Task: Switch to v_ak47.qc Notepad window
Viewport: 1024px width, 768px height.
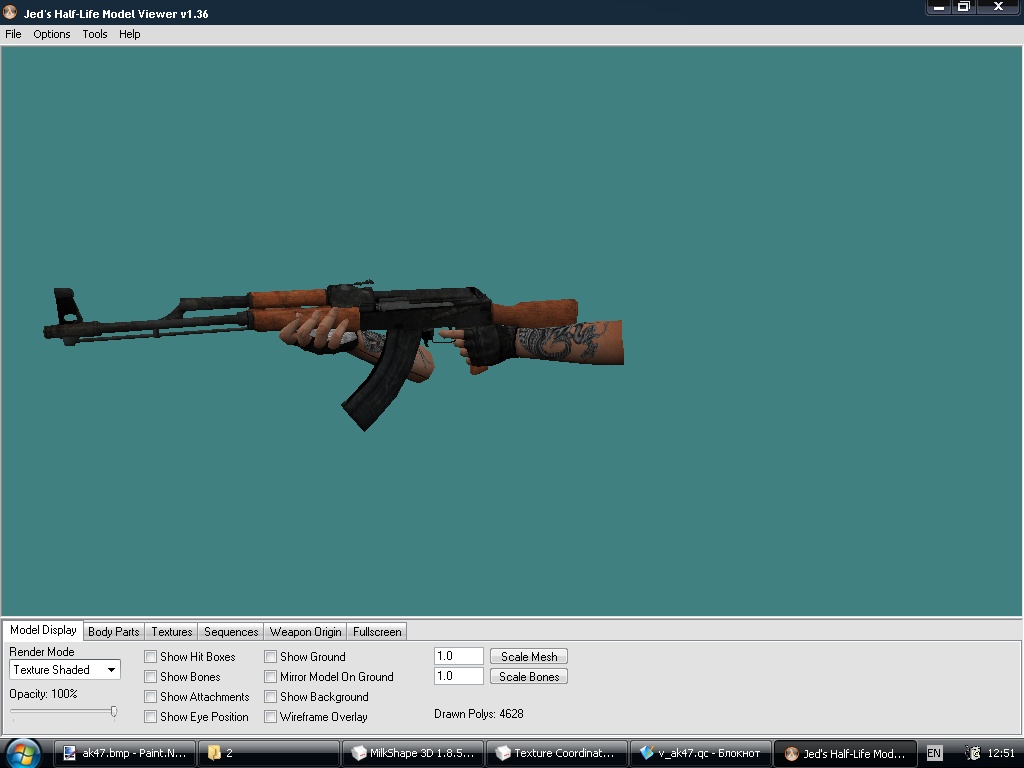Action: [x=701, y=753]
